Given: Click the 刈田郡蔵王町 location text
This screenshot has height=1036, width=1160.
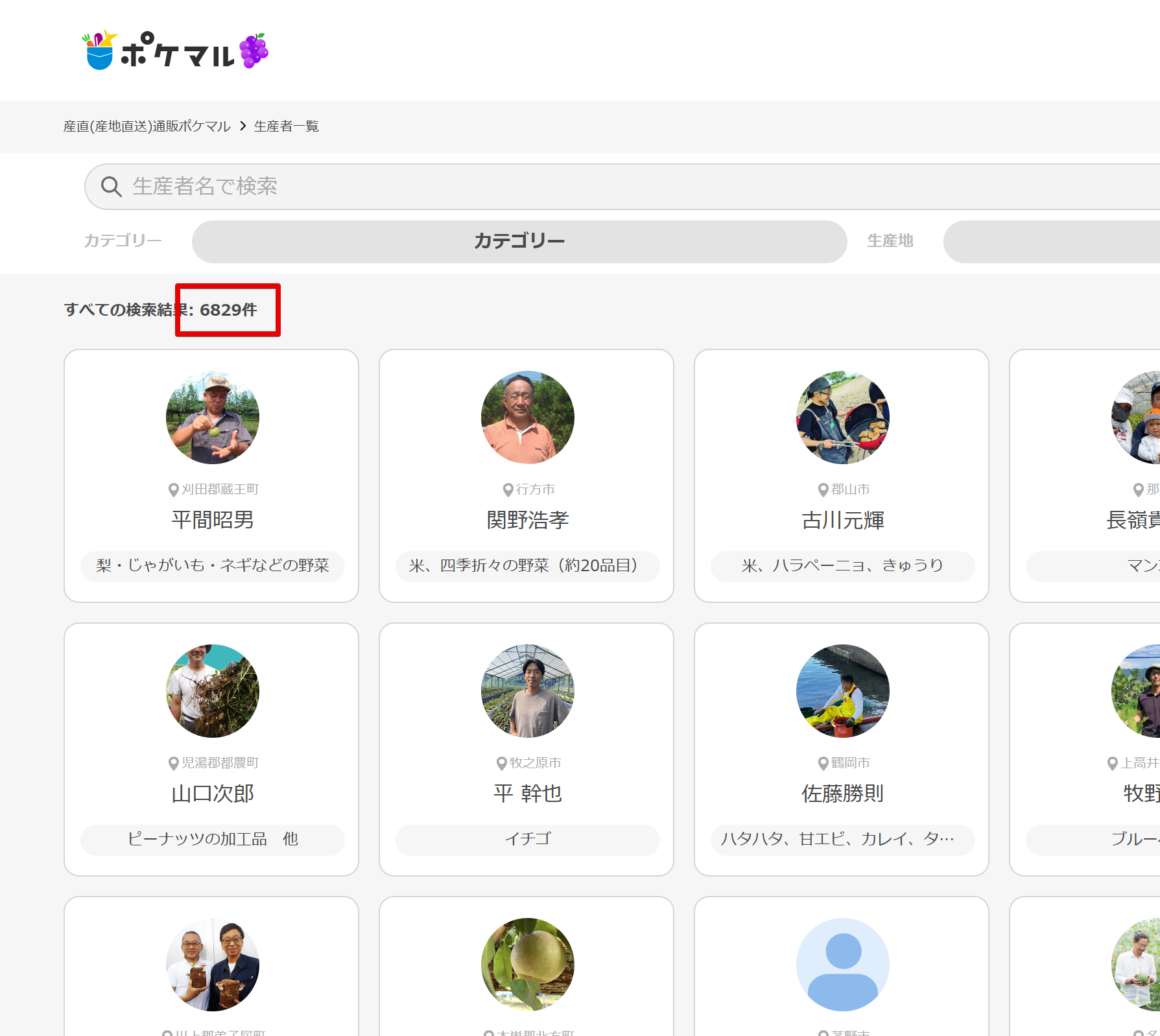Looking at the screenshot, I should pos(220,489).
